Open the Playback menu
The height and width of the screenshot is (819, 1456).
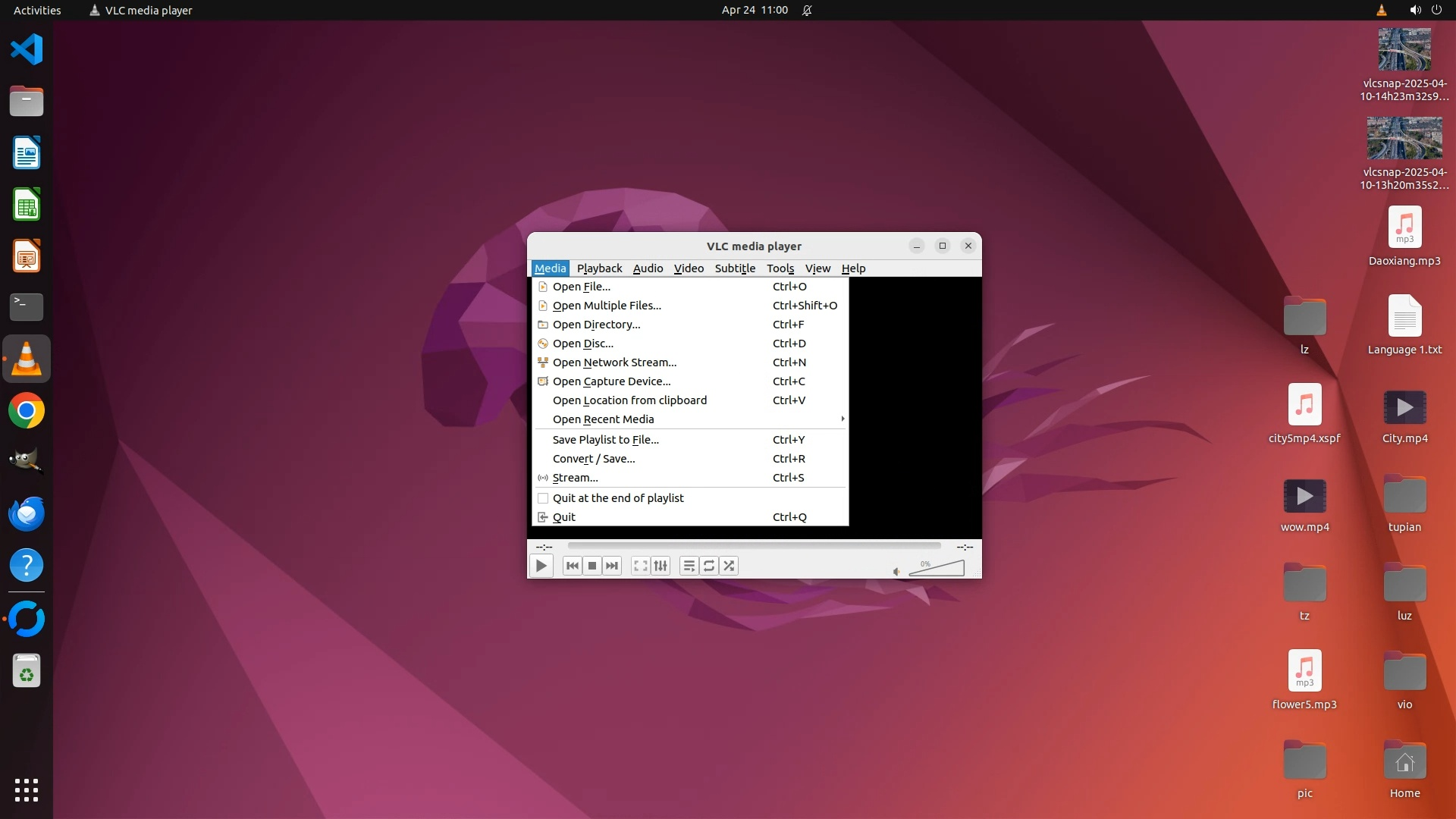[599, 268]
